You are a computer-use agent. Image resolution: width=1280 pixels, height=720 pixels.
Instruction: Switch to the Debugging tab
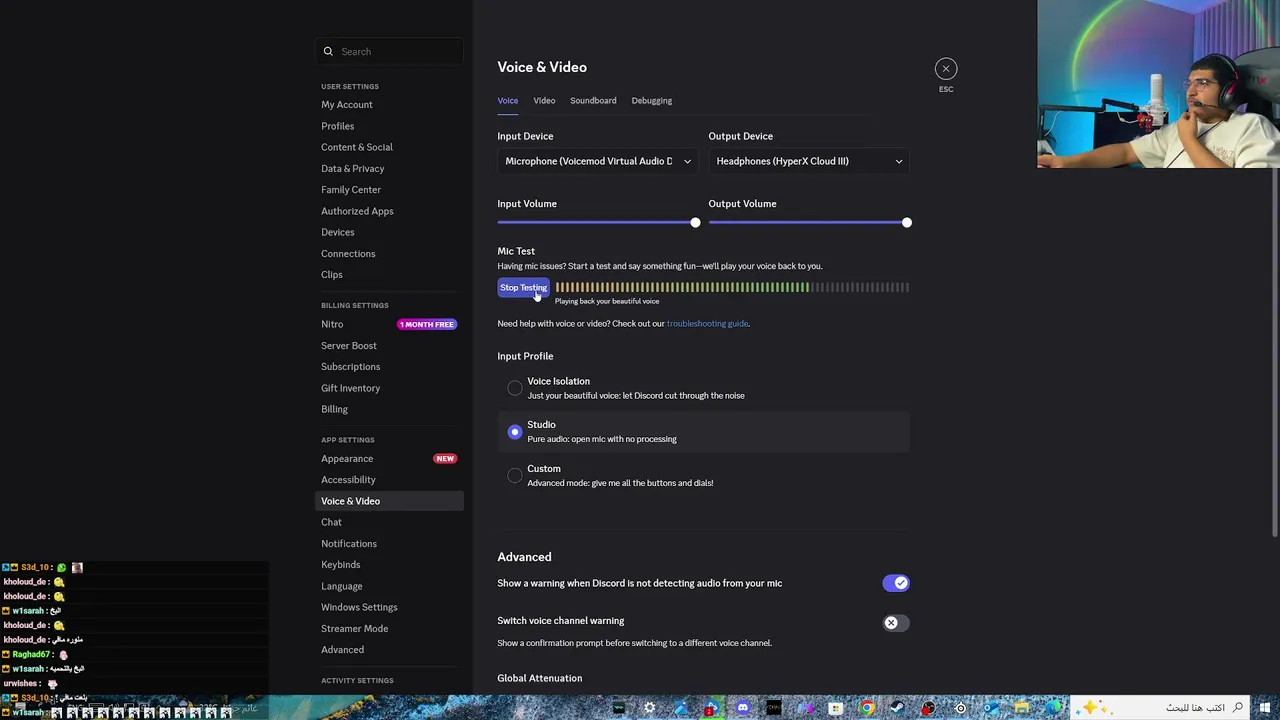pyautogui.click(x=652, y=101)
